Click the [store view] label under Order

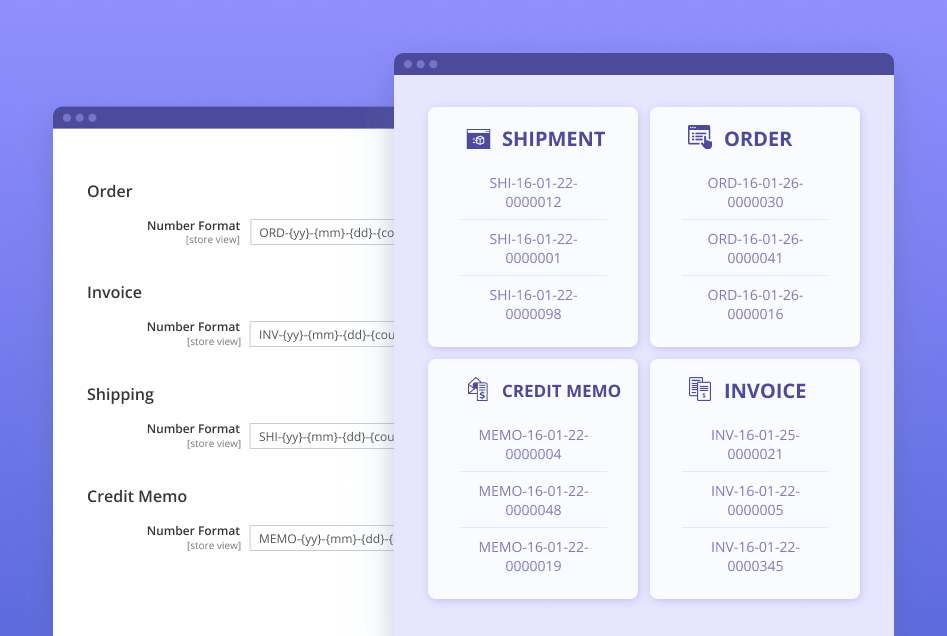(x=213, y=240)
